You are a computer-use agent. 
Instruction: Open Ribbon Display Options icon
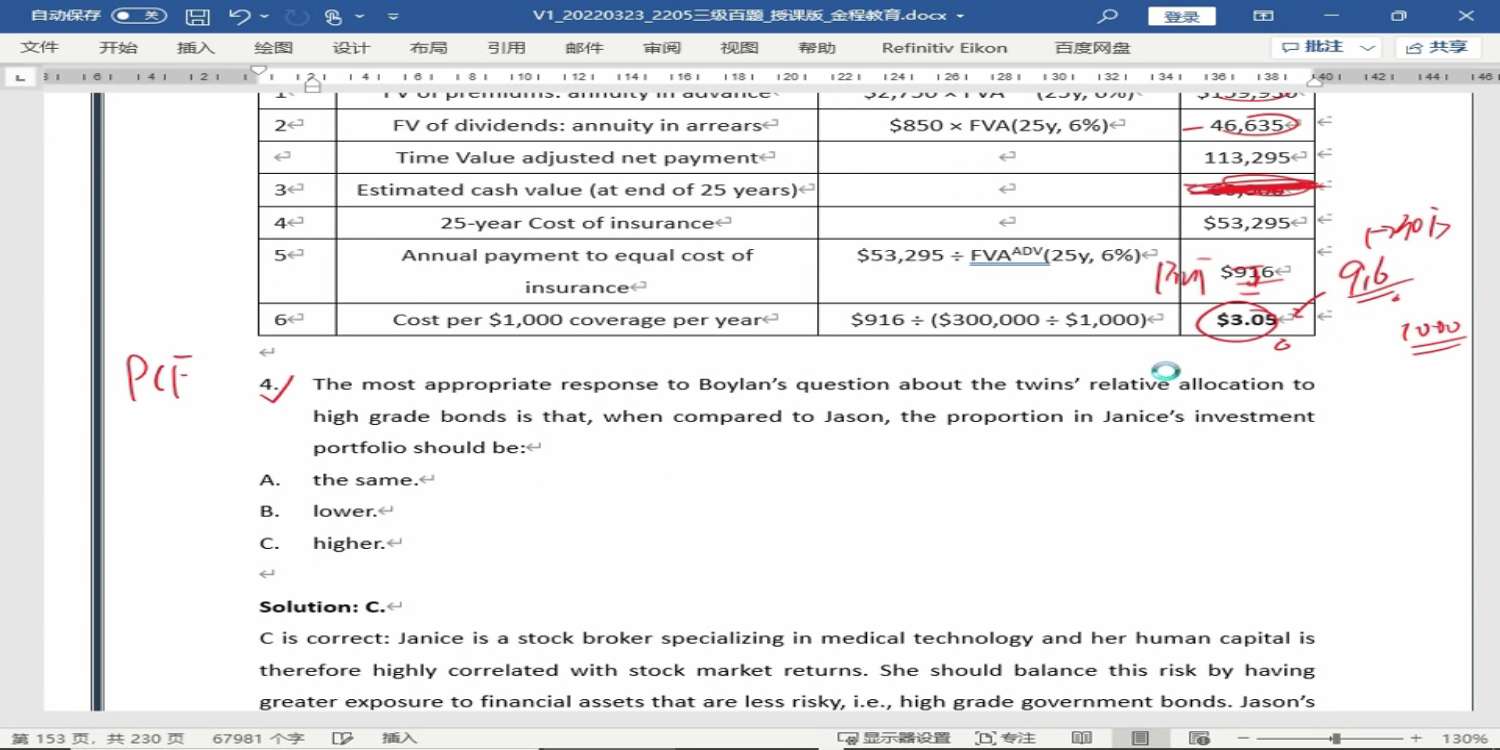coord(1264,16)
